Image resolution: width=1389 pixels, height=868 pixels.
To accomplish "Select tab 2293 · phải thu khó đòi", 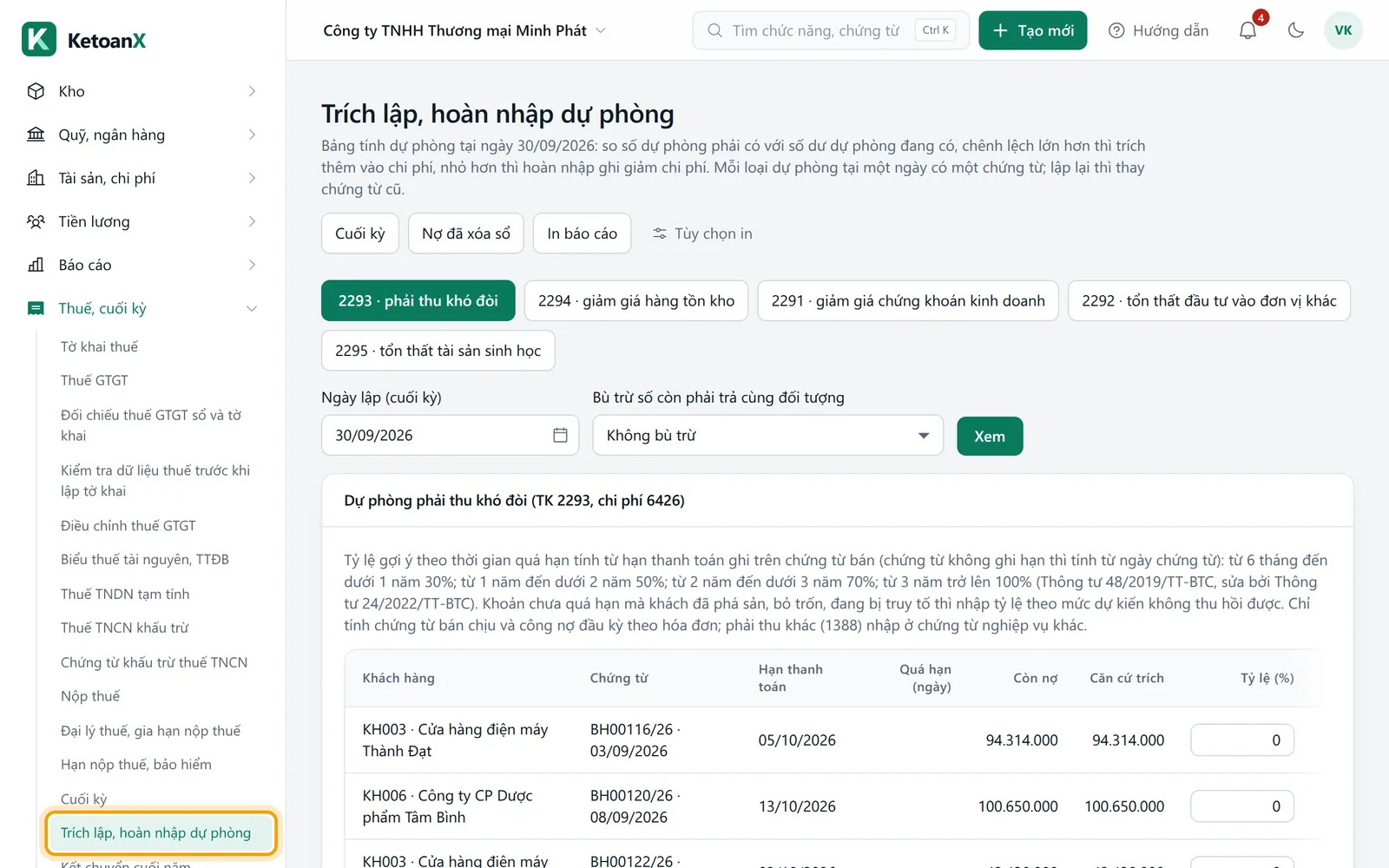I will coord(418,300).
